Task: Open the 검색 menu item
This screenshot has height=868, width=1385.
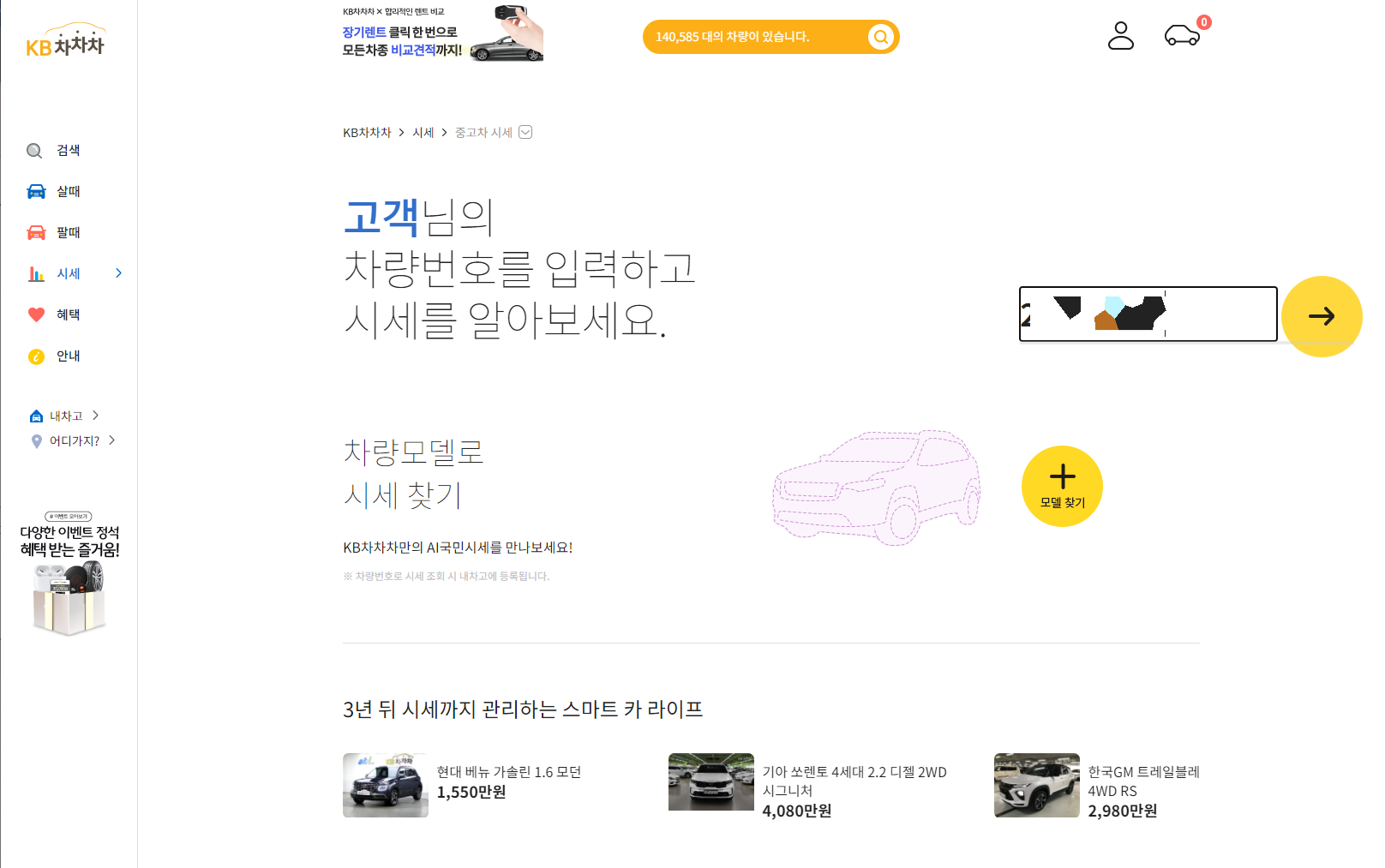Action: click(69, 151)
